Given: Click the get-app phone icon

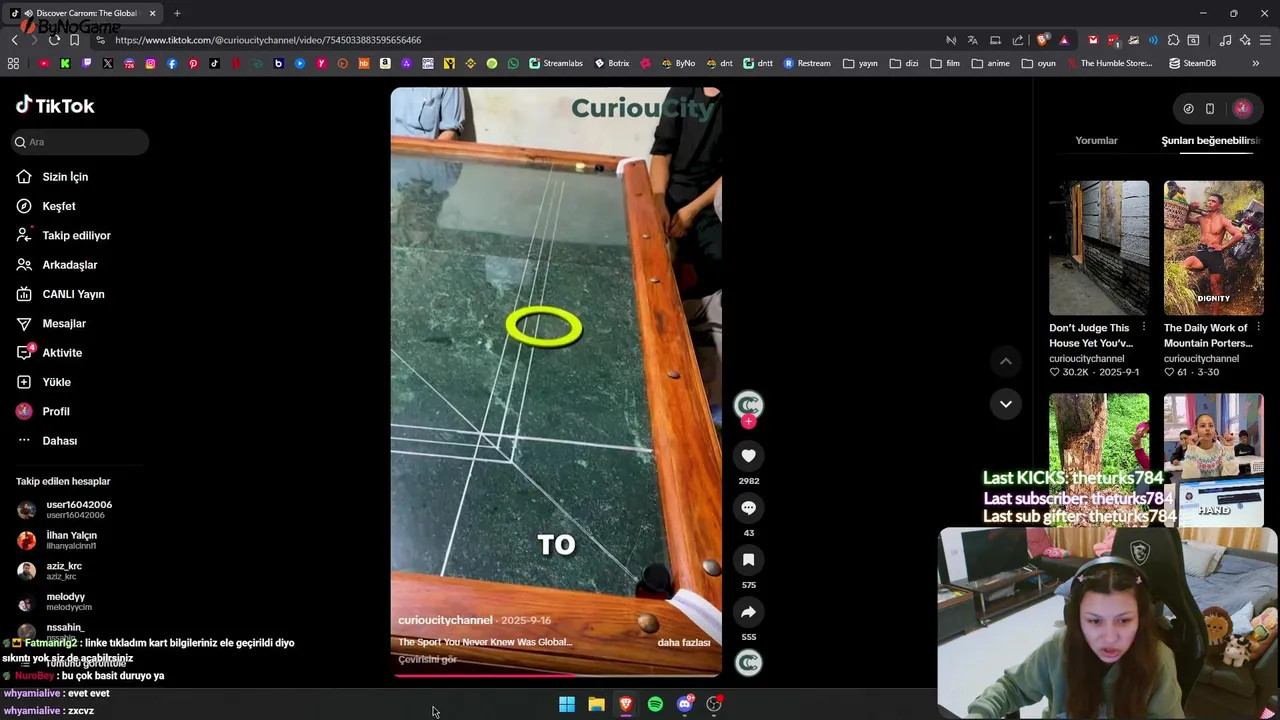Looking at the screenshot, I should click(1210, 109).
